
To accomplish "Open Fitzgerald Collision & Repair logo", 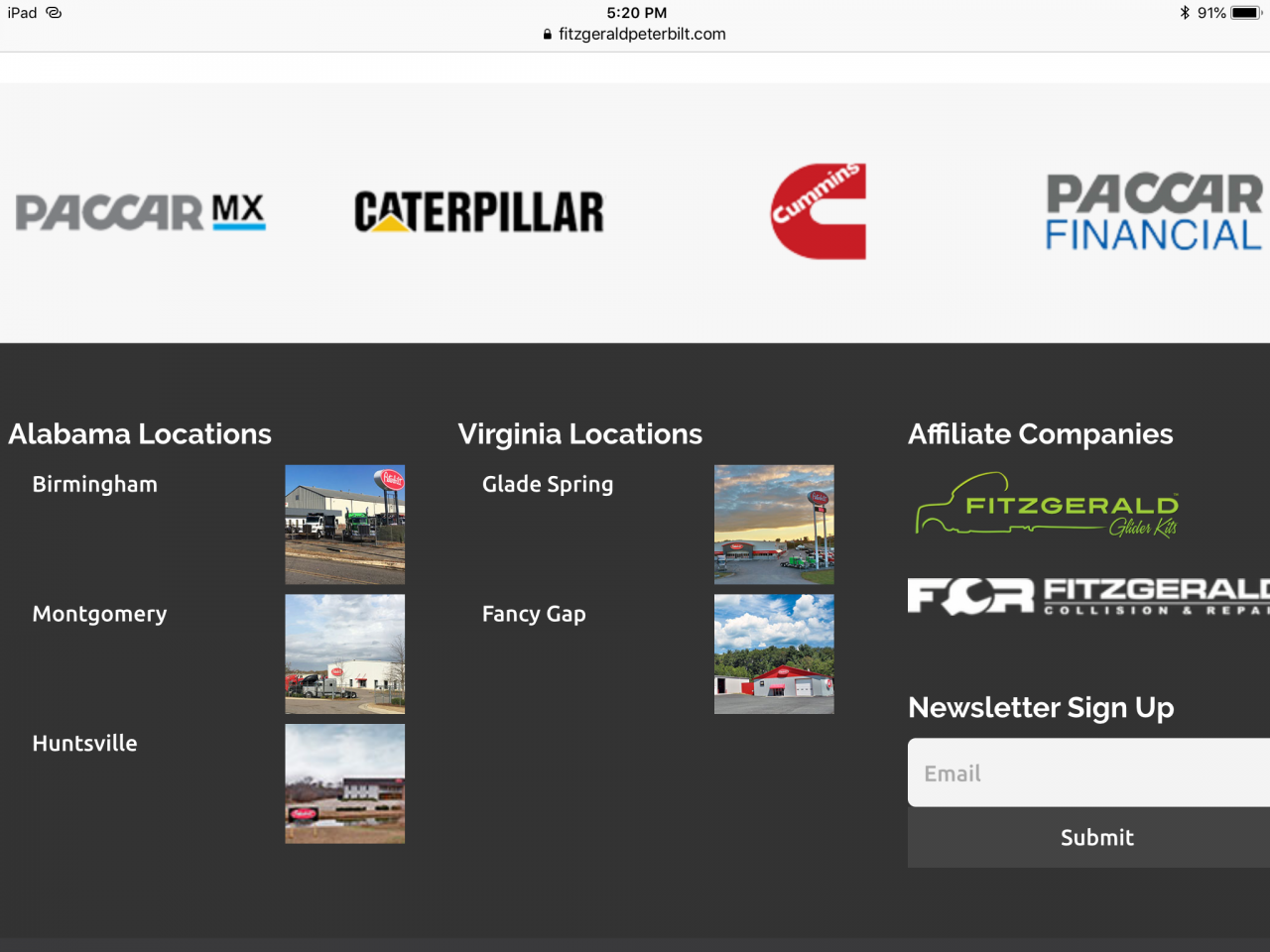I will click(1088, 596).
